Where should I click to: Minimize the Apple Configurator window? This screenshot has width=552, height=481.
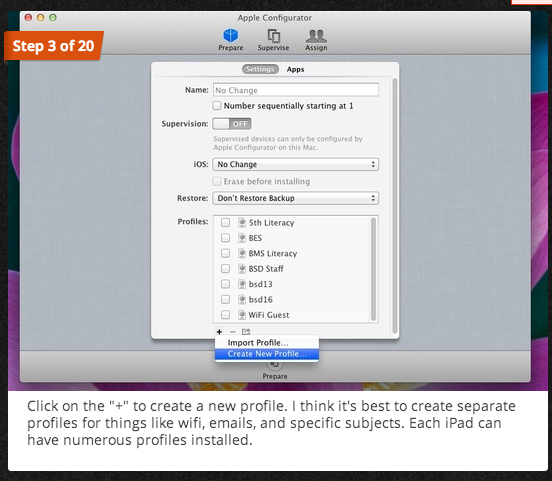pyautogui.click(x=41, y=17)
